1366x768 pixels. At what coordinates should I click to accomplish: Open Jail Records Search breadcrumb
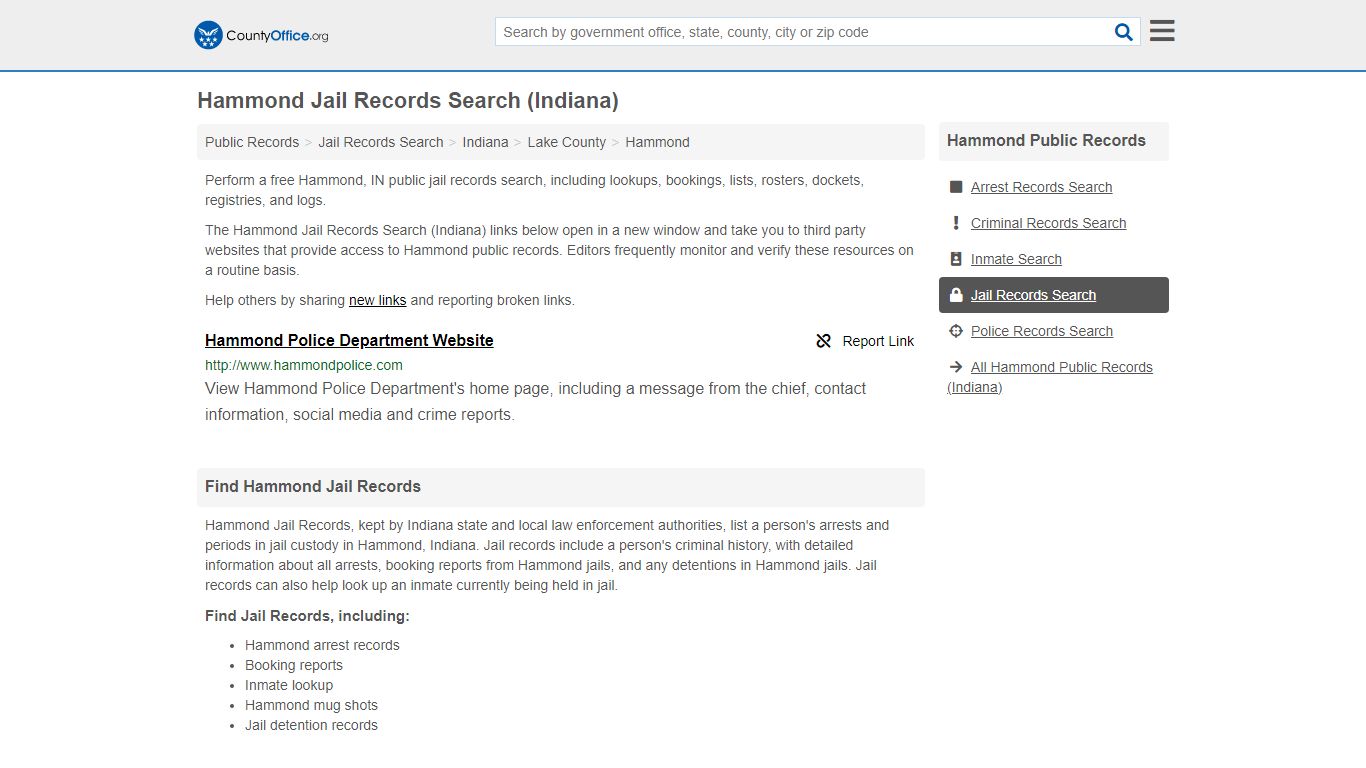pos(381,142)
